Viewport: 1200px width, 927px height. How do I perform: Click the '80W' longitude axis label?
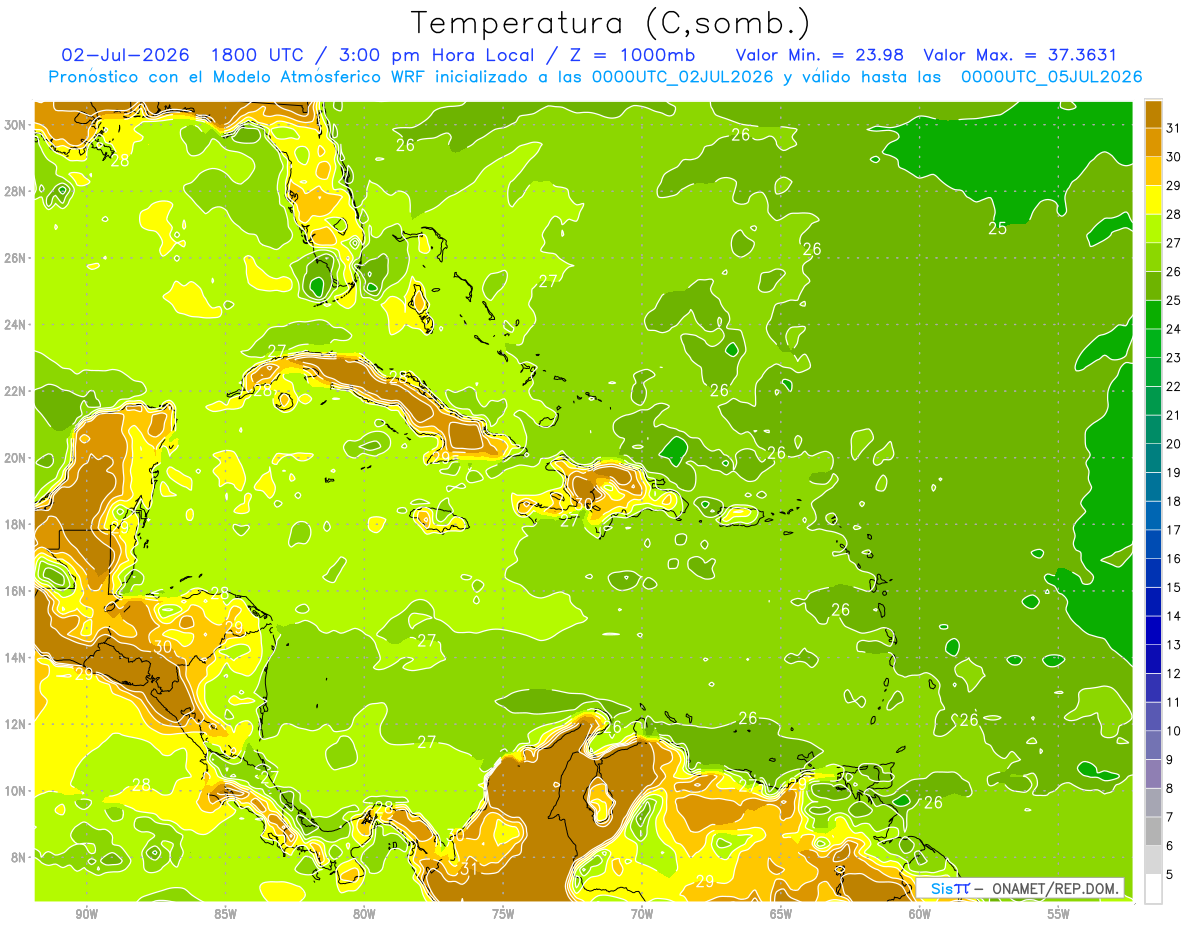click(x=364, y=914)
